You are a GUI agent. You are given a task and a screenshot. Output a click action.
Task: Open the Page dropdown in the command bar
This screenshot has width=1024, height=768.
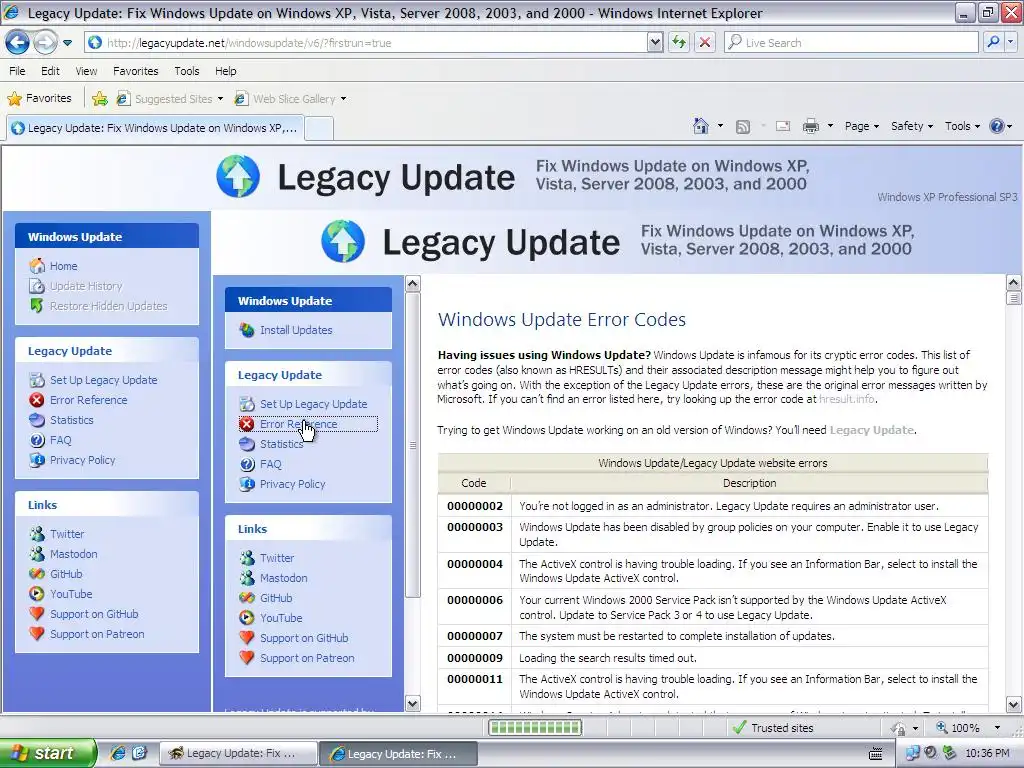pyautogui.click(x=861, y=126)
